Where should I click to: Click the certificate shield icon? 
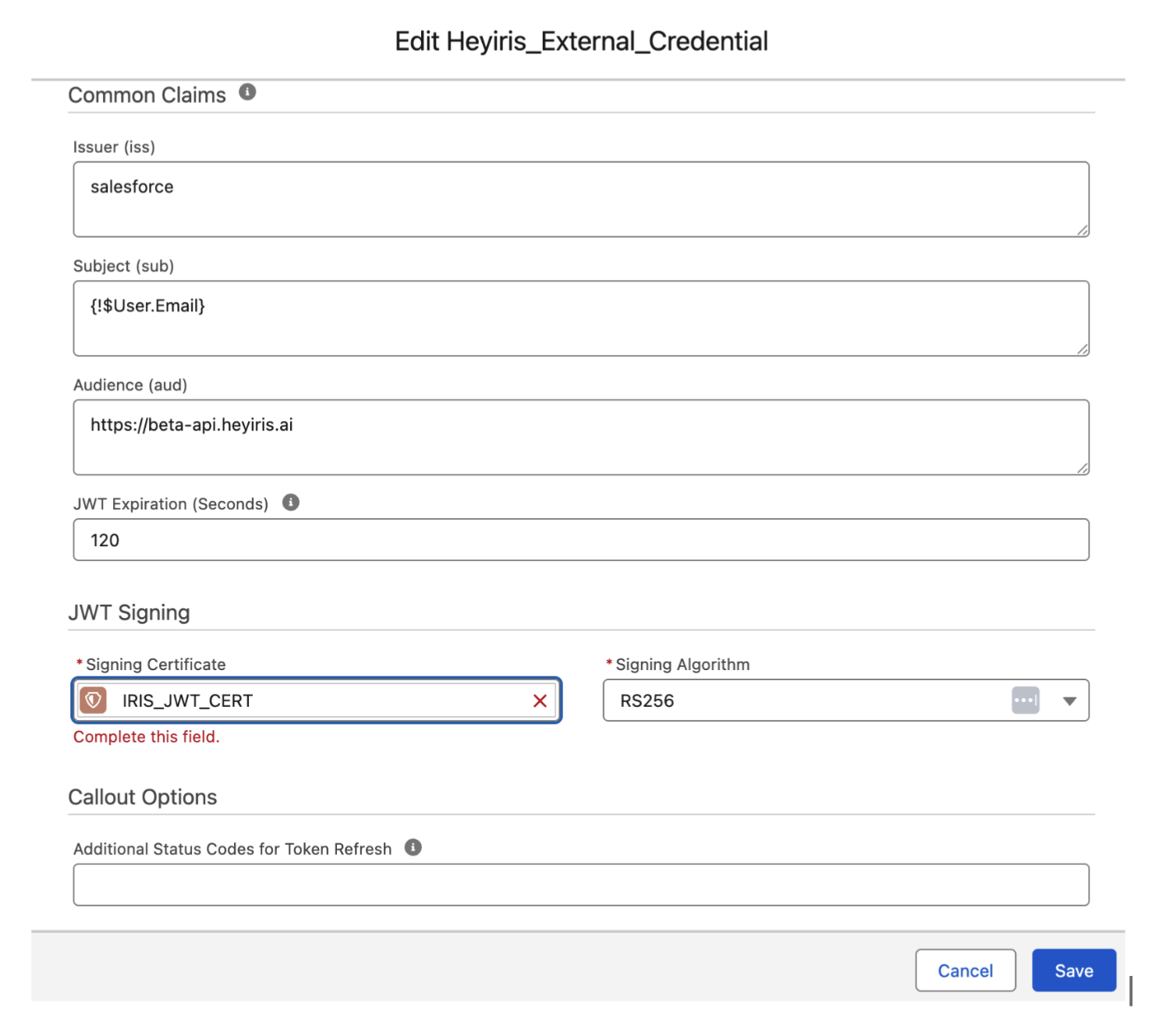coord(94,701)
